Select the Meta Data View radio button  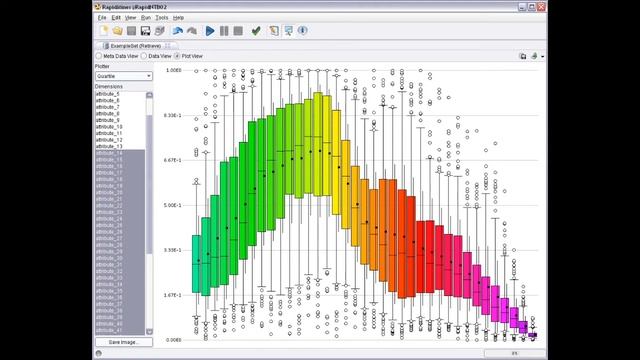99,56
